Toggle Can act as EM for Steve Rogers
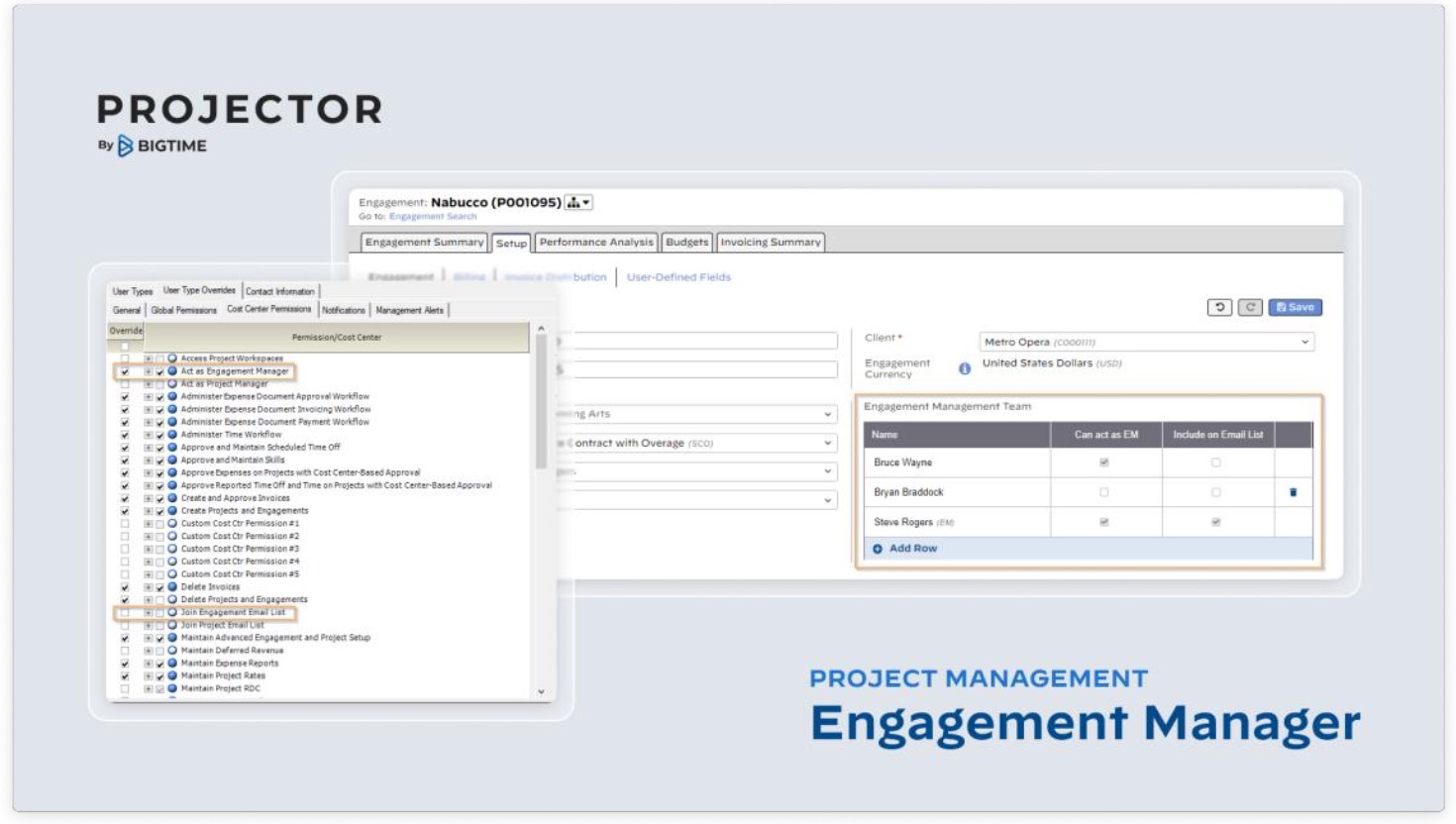The image size is (1456, 824). click(1104, 522)
